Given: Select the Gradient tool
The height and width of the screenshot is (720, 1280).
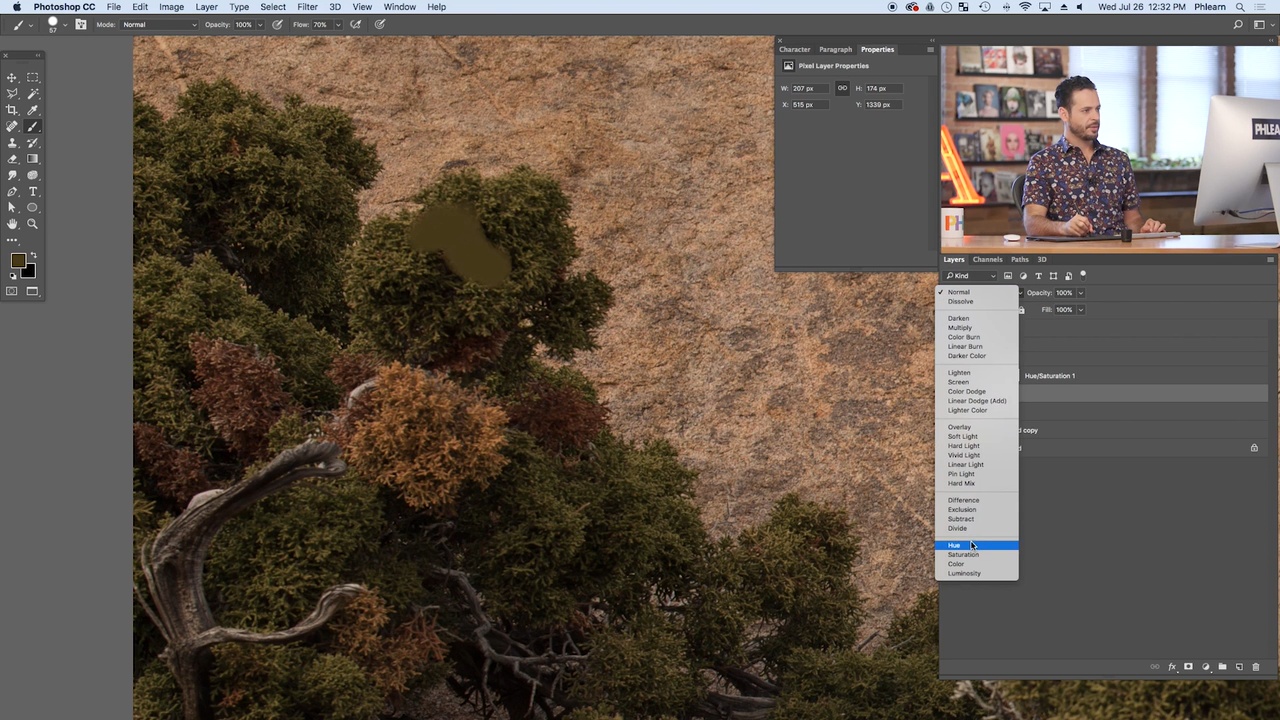Looking at the screenshot, I should (33, 159).
